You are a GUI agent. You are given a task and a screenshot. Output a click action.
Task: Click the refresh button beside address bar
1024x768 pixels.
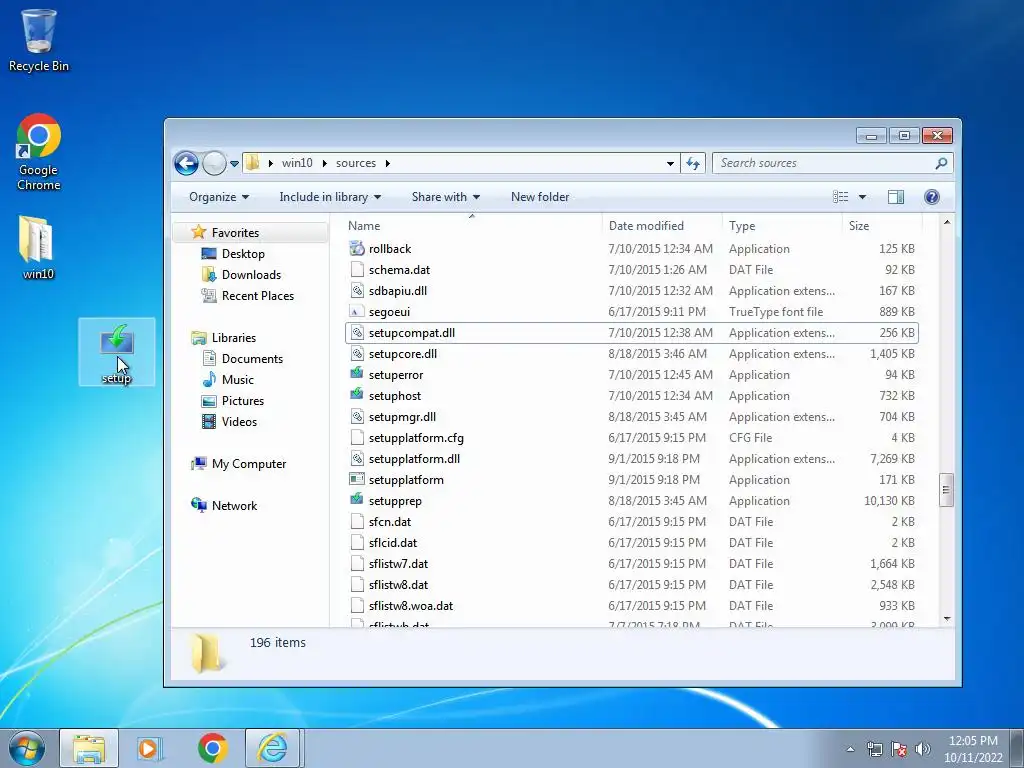[x=693, y=163]
